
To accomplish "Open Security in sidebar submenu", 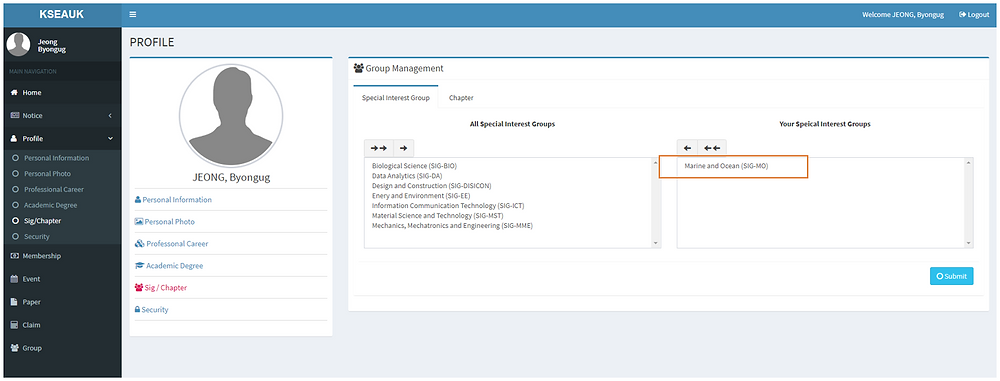I will [x=37, y=236].
